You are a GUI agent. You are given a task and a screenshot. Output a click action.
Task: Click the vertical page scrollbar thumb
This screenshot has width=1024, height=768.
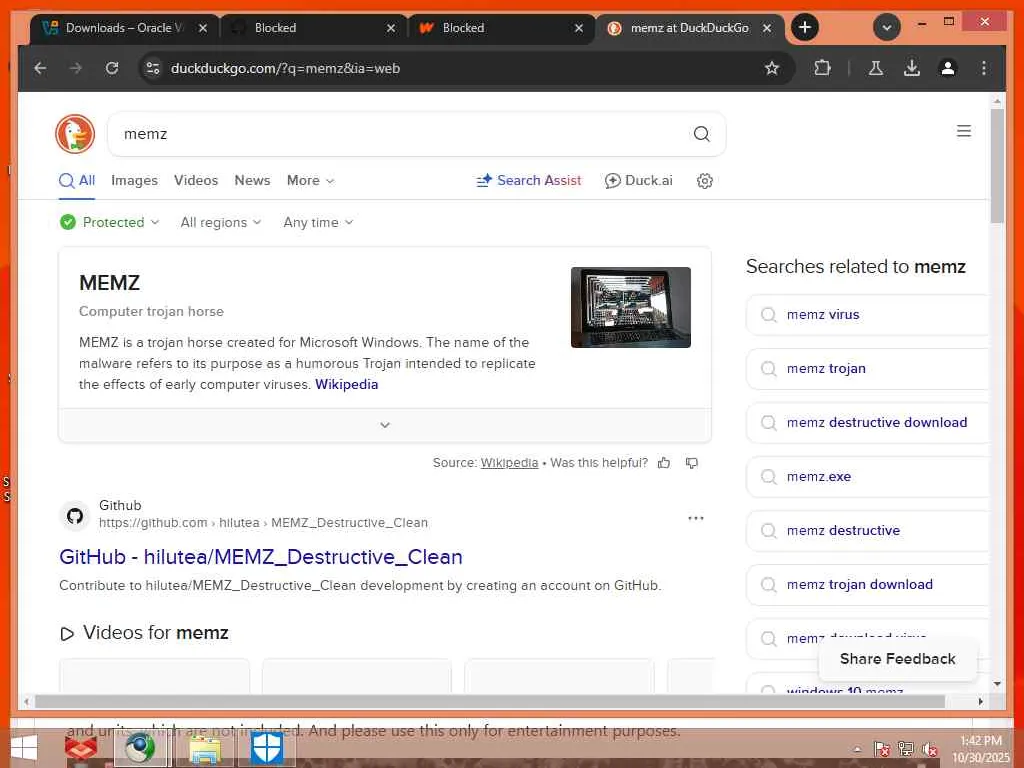click(997, 167)
